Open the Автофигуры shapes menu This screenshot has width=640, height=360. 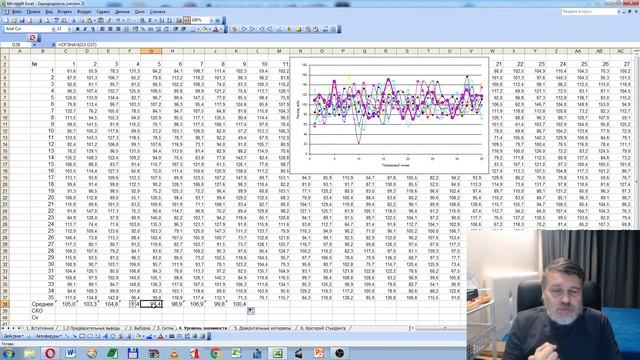click(x=49, y=337)
